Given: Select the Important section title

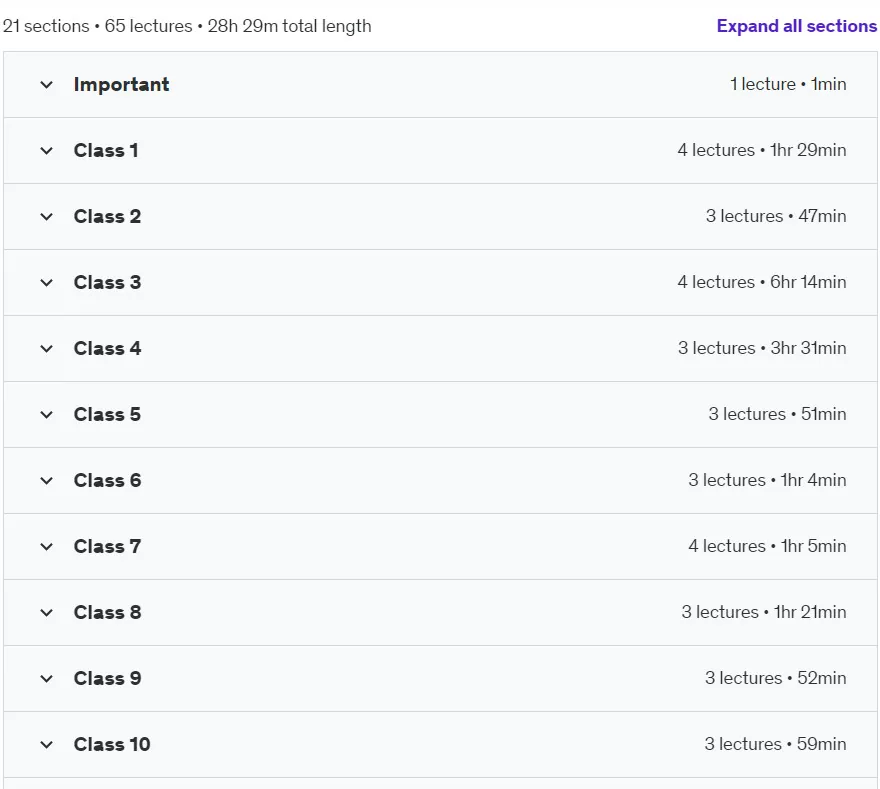Looking at the screenshot, I should [x=121, y=84].
